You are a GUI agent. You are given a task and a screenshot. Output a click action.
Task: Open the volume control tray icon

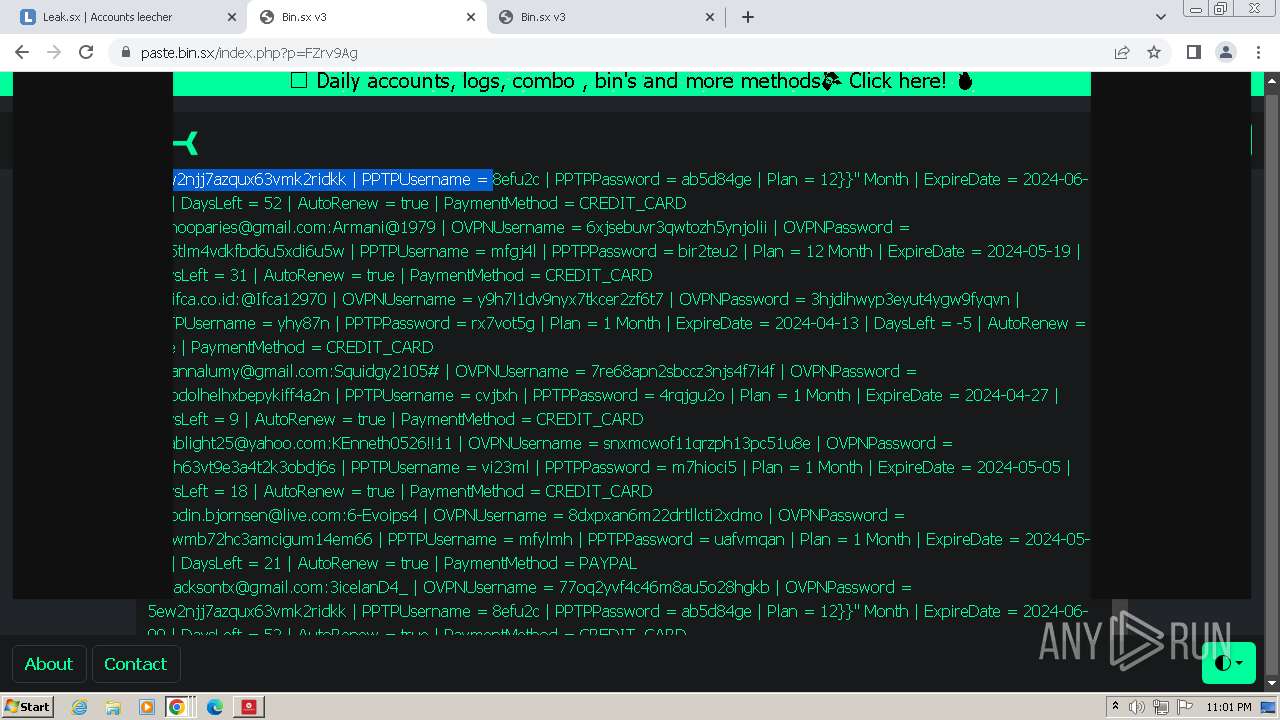1136,707
